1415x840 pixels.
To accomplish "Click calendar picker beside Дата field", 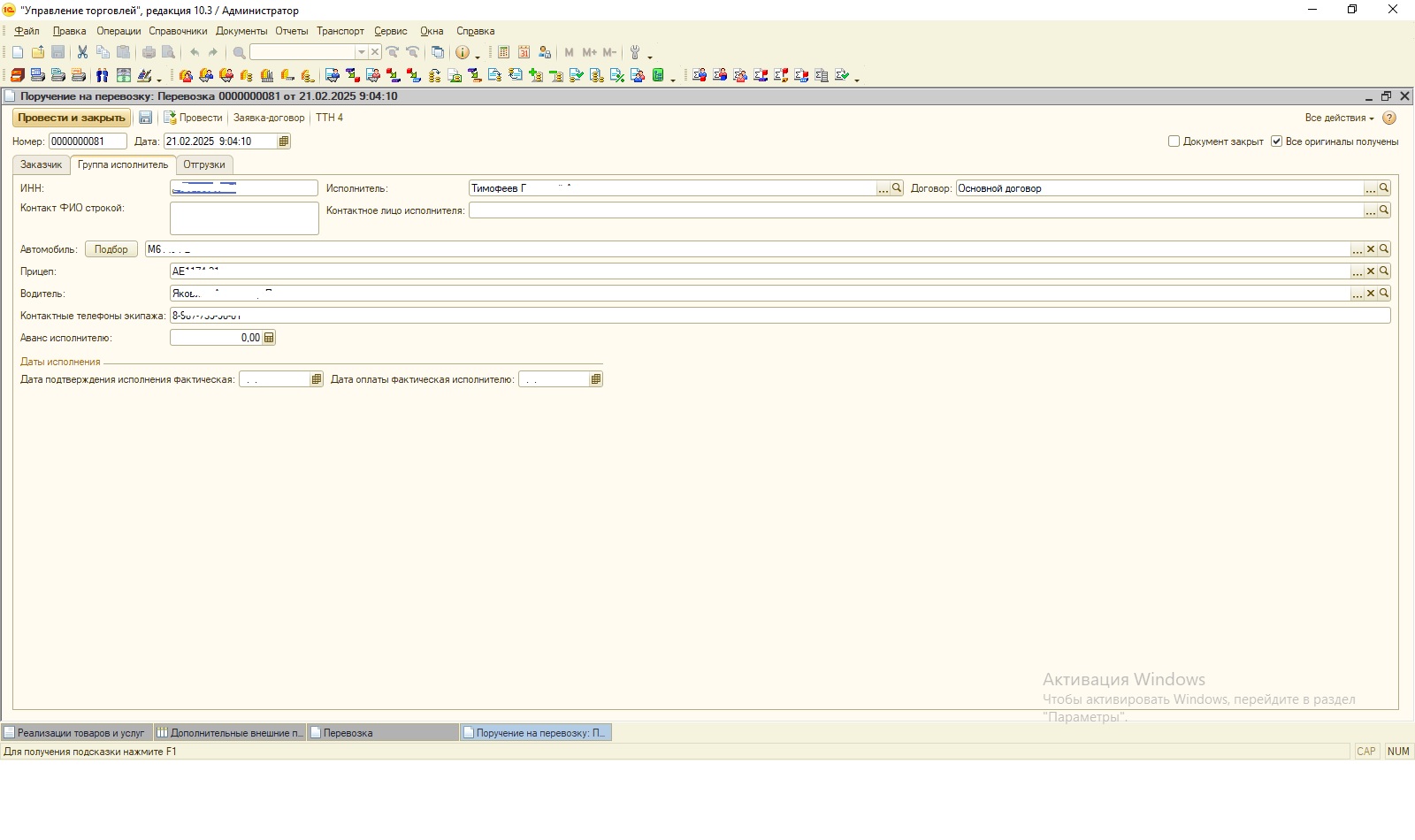I will click(284, 141).
